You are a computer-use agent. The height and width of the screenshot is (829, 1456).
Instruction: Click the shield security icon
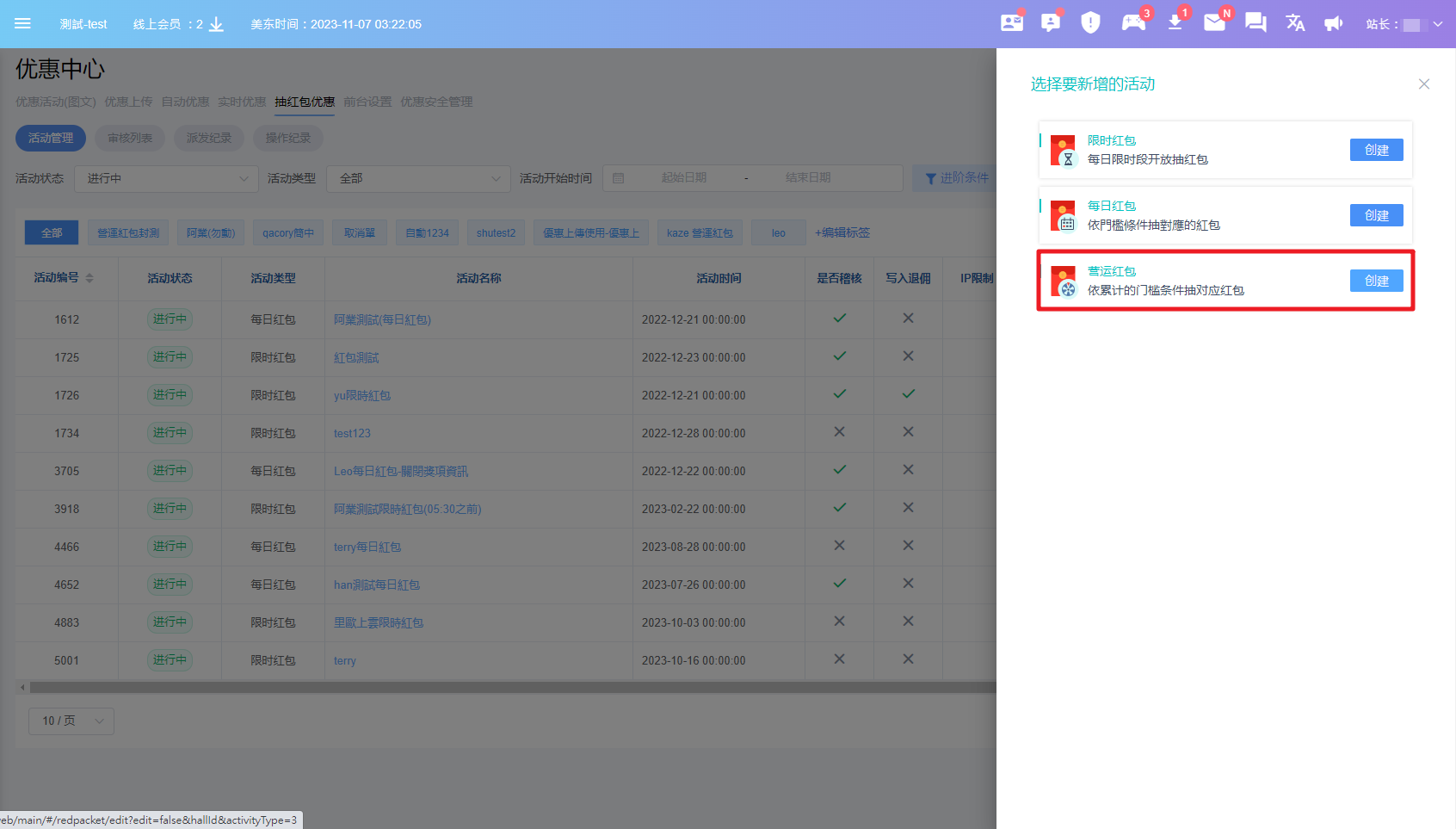pyautogui.click(x=1090, y=23)
